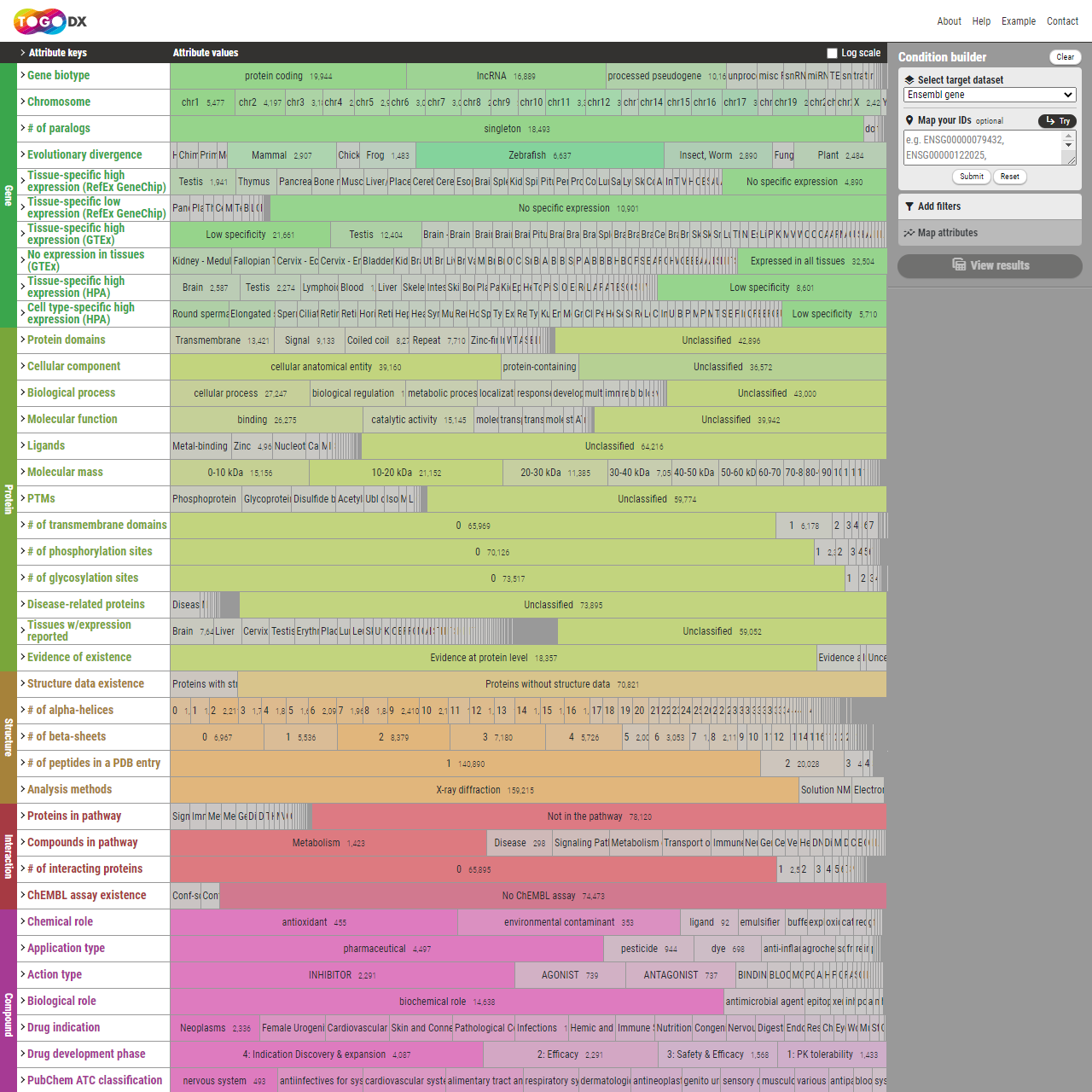Open the Help menu item
The height and width of the screenshot is (1092, 1092).
(981, 21)
